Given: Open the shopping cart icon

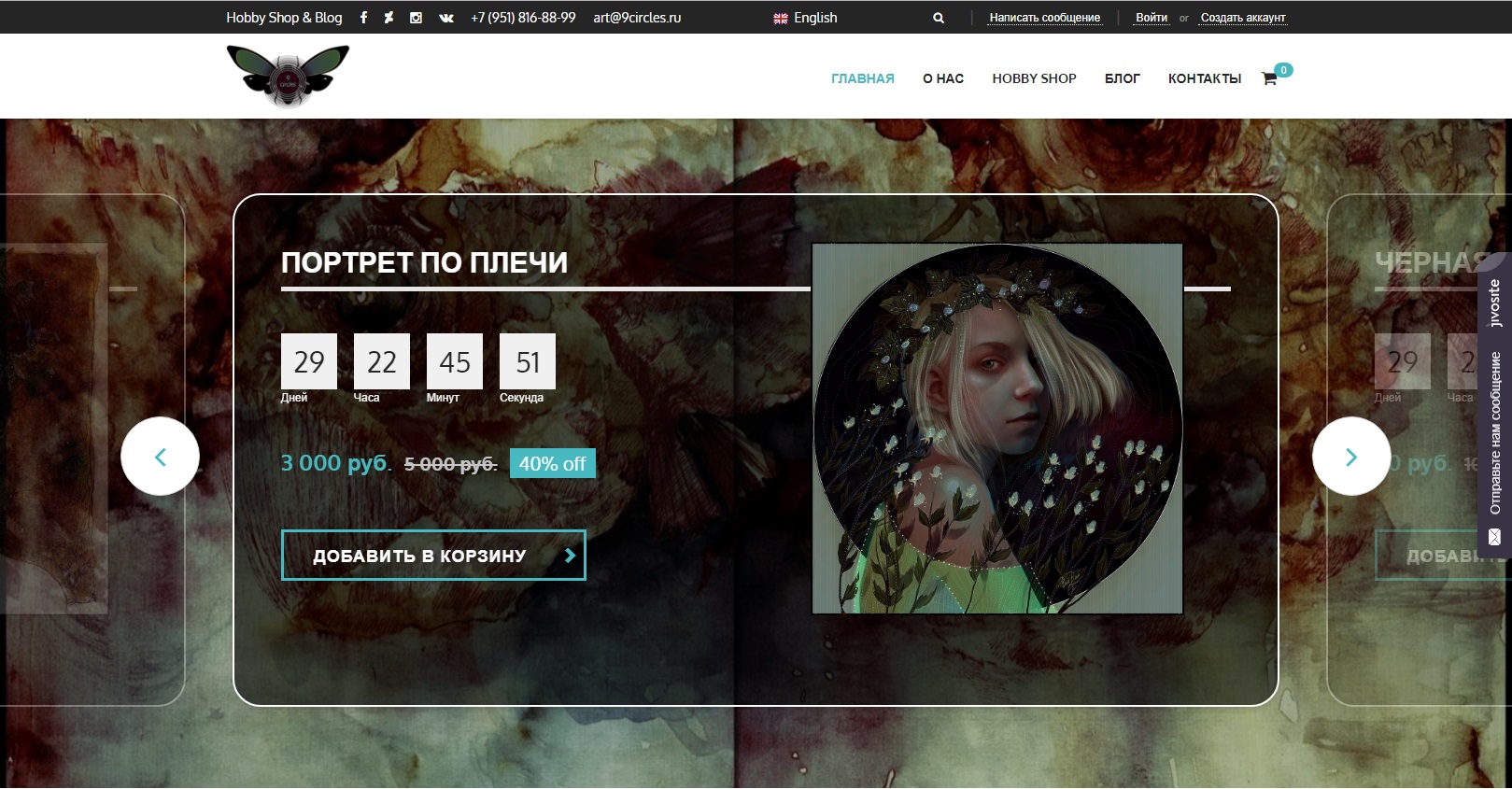Looking at the screenshot, I should tap(1269, 78).
